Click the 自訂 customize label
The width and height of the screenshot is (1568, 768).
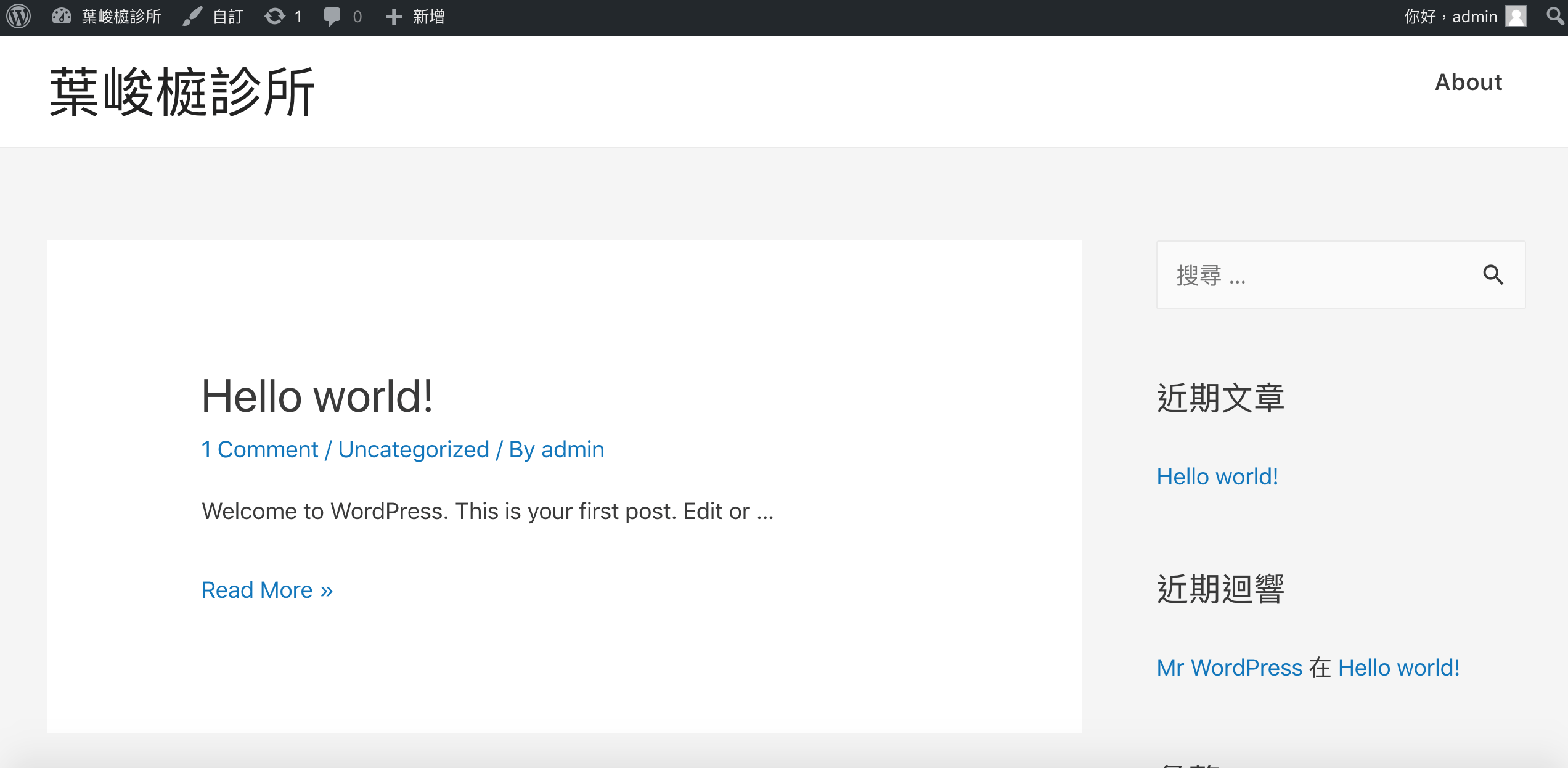click(228, 17)
